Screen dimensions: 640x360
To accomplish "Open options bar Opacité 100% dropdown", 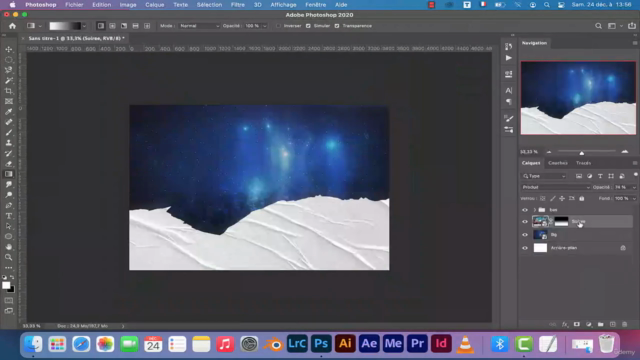I will pyautogui.click(x=265, y=26).
